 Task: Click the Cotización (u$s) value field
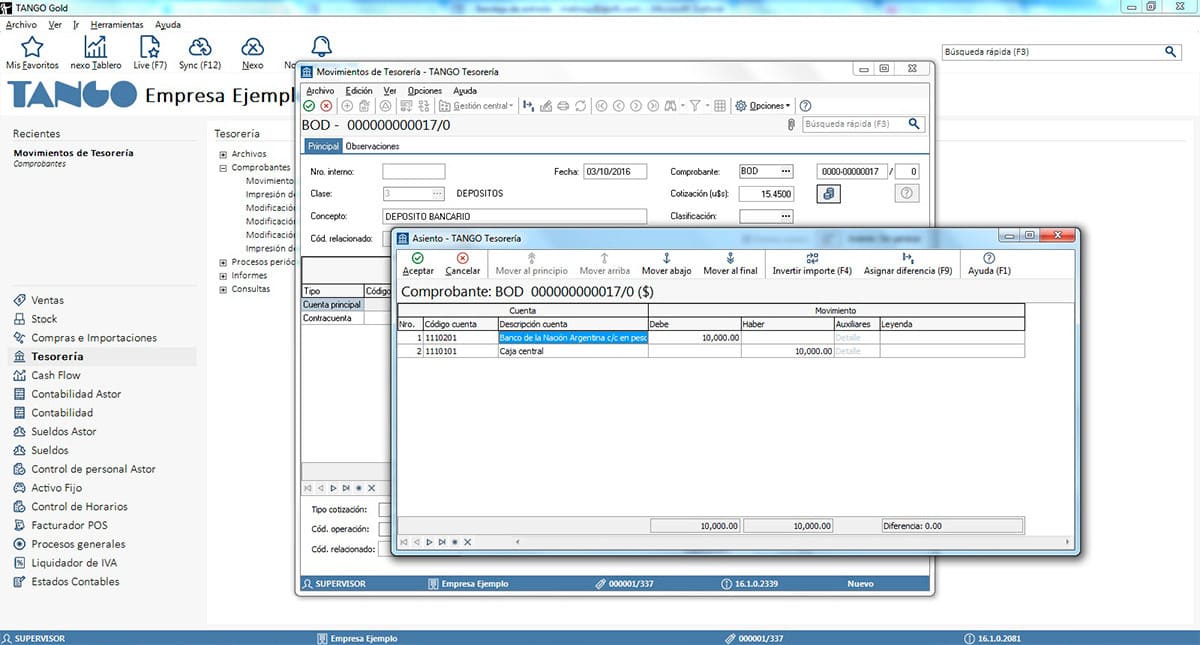pyautogui.click(x=767, y=194)
